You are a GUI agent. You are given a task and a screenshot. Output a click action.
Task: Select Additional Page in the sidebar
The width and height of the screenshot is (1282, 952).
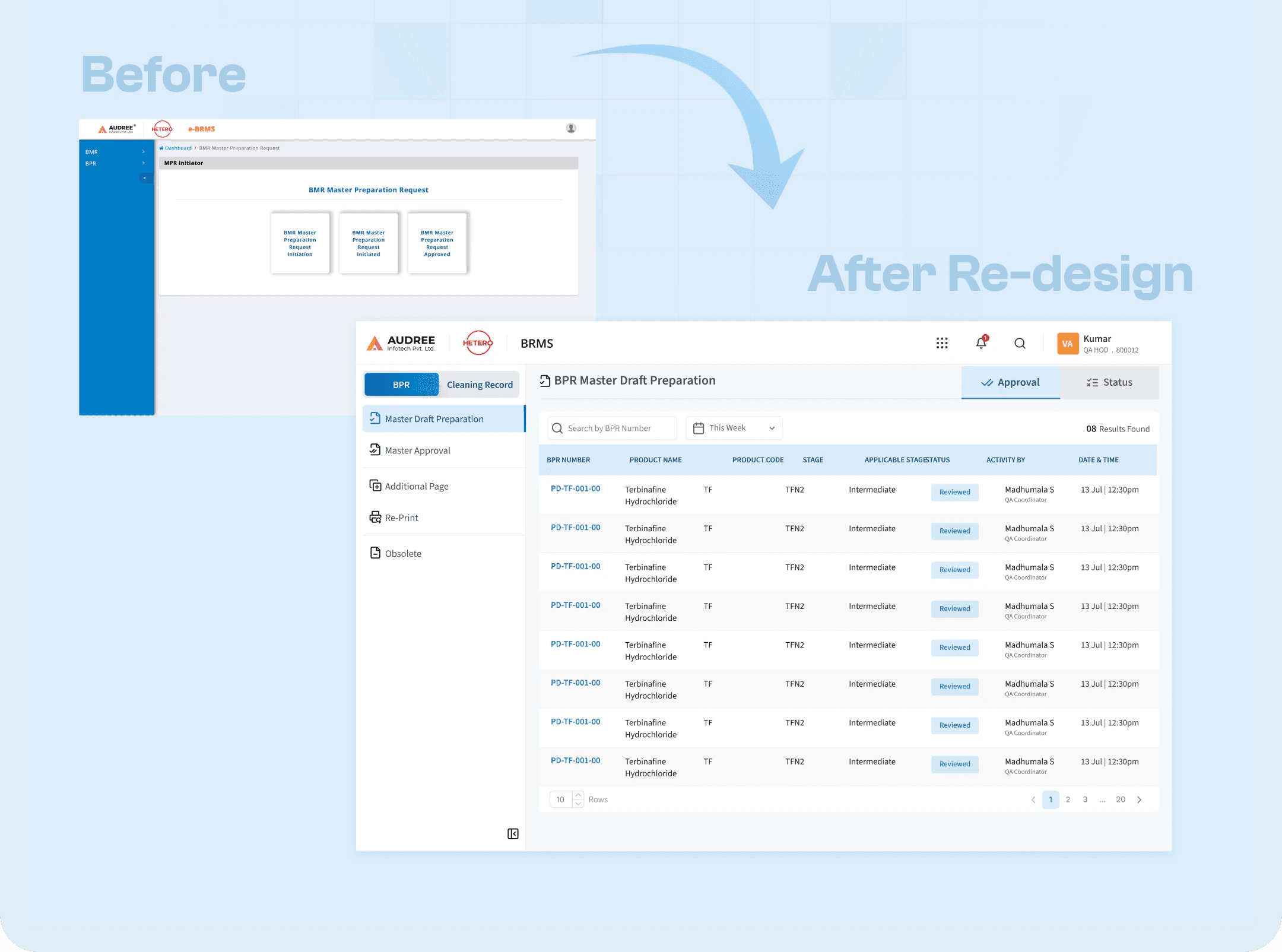click(x=416, y=485)
